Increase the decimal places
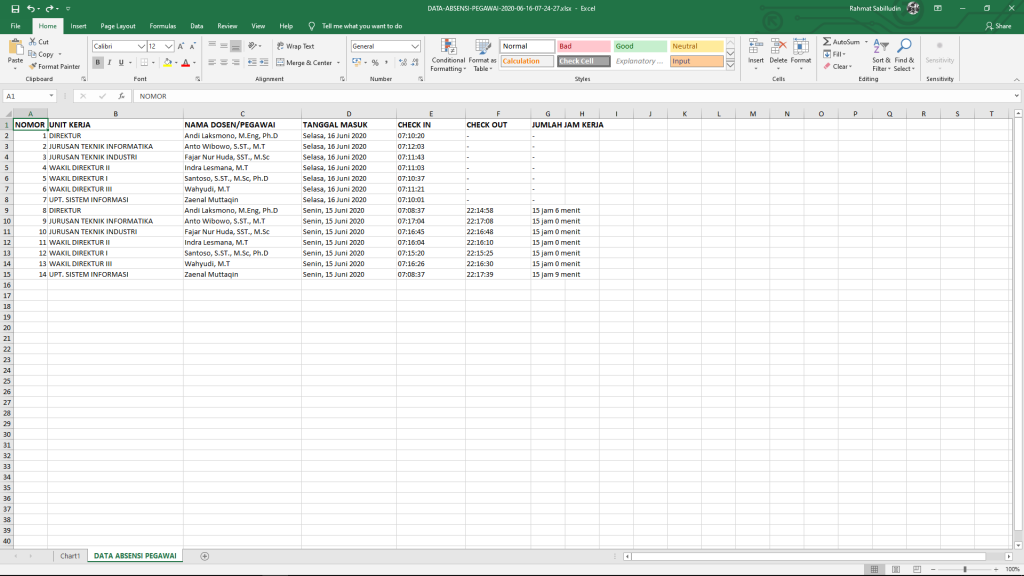 [x=403, y=63]
